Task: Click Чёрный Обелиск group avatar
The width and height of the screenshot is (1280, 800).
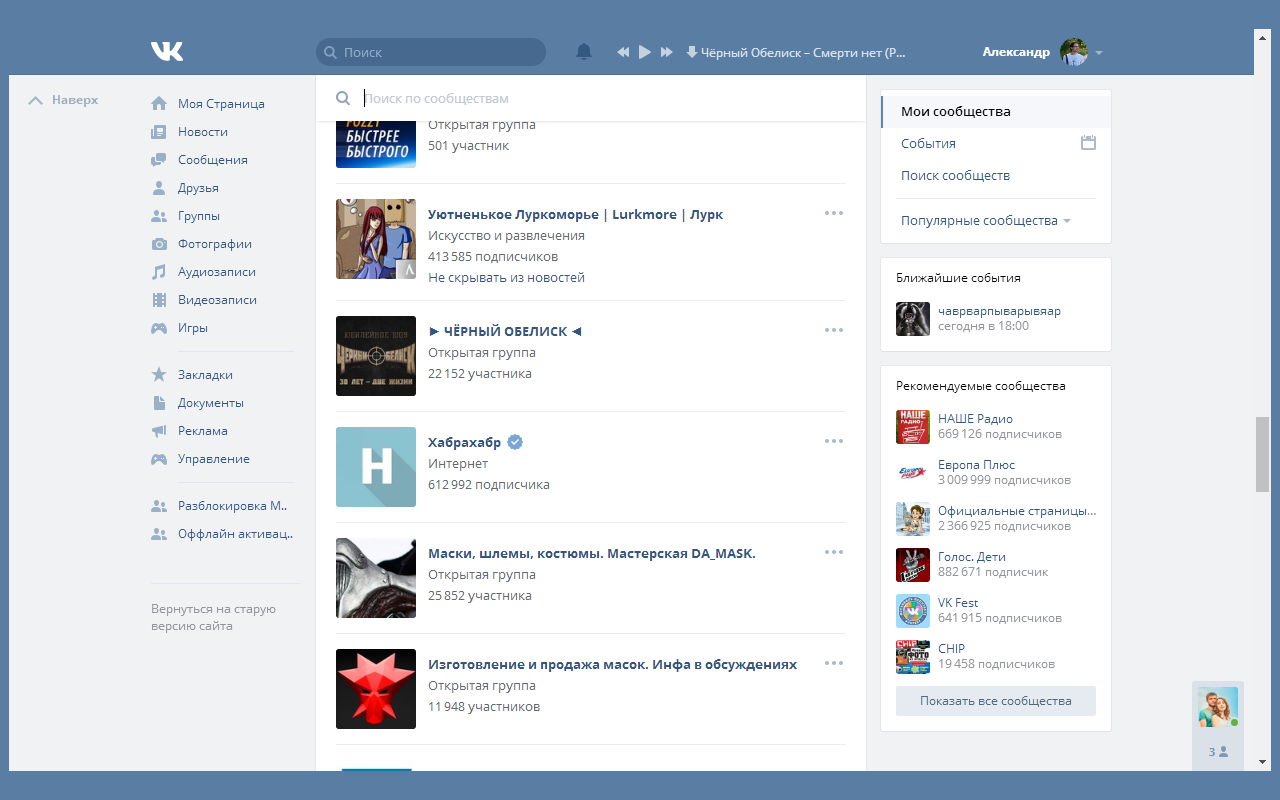Action: point(376,356)
